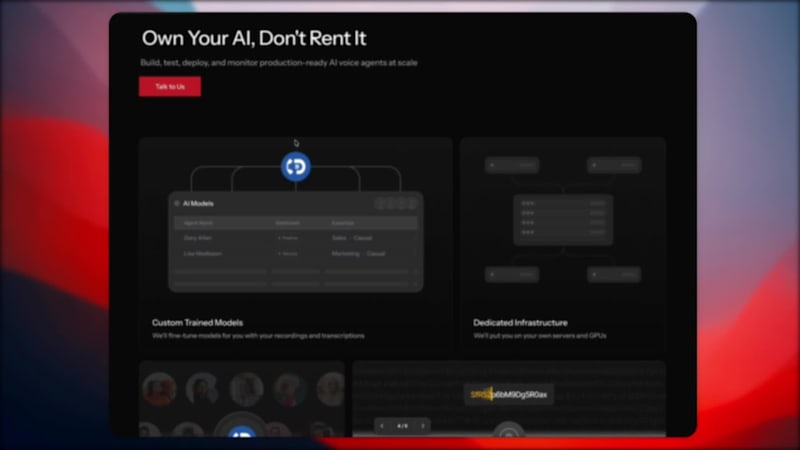Click the blue logo icon above AI Models

coord(296,166)
